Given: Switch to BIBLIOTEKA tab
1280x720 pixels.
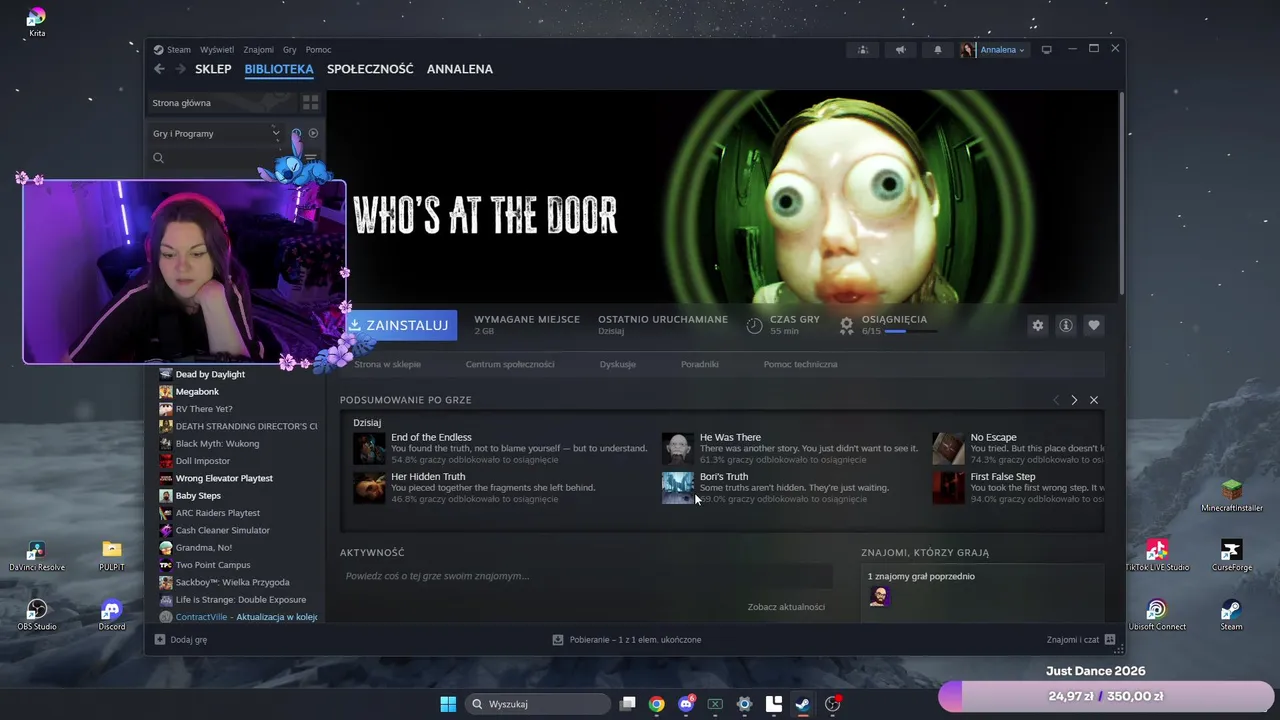Looking at the screenshot, I should click(x=279, y=69).
